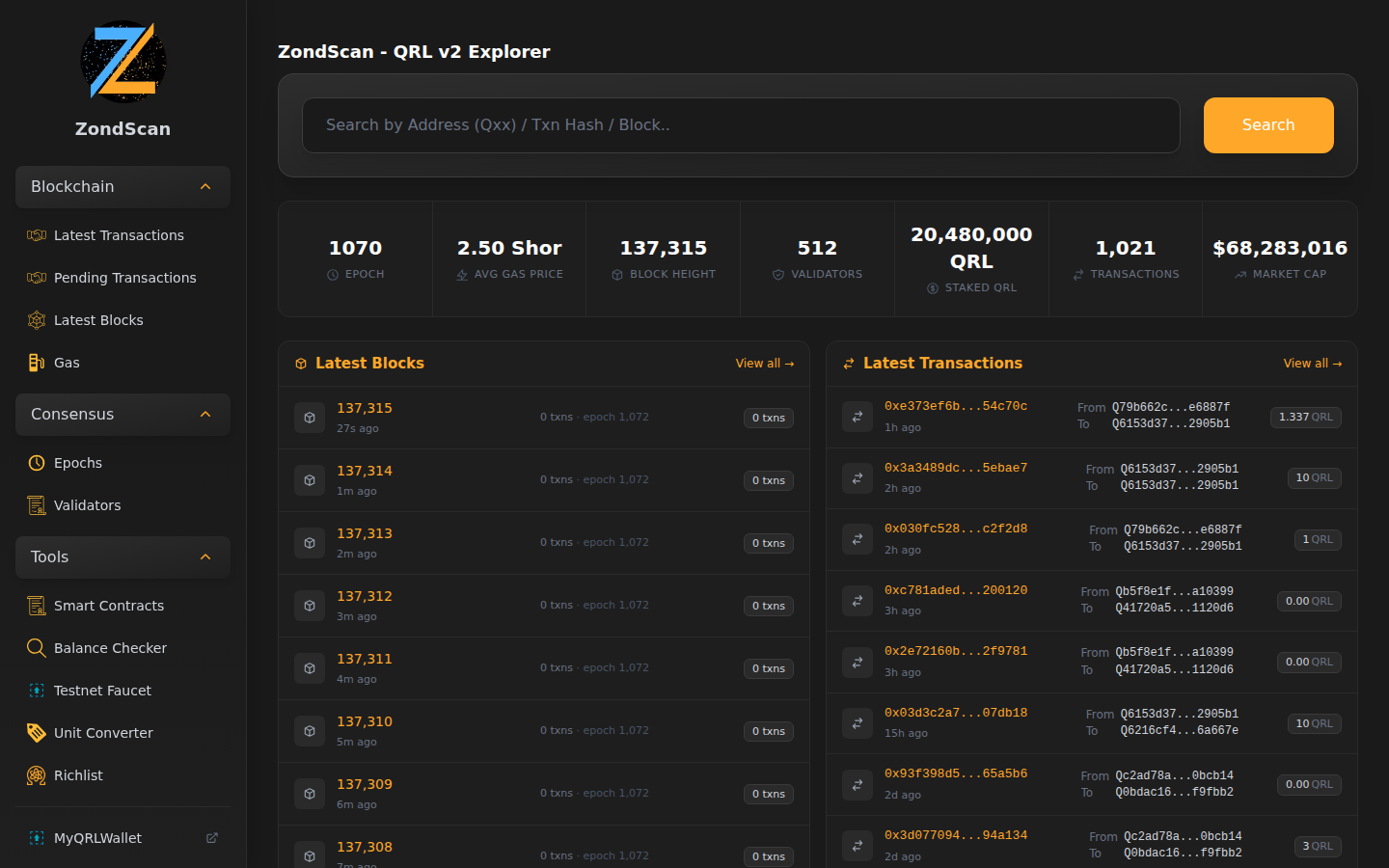This screenshot has height=868, width=1389.
Task: Click the Balance Checker magnifier icon
Action: pos(37,648)
